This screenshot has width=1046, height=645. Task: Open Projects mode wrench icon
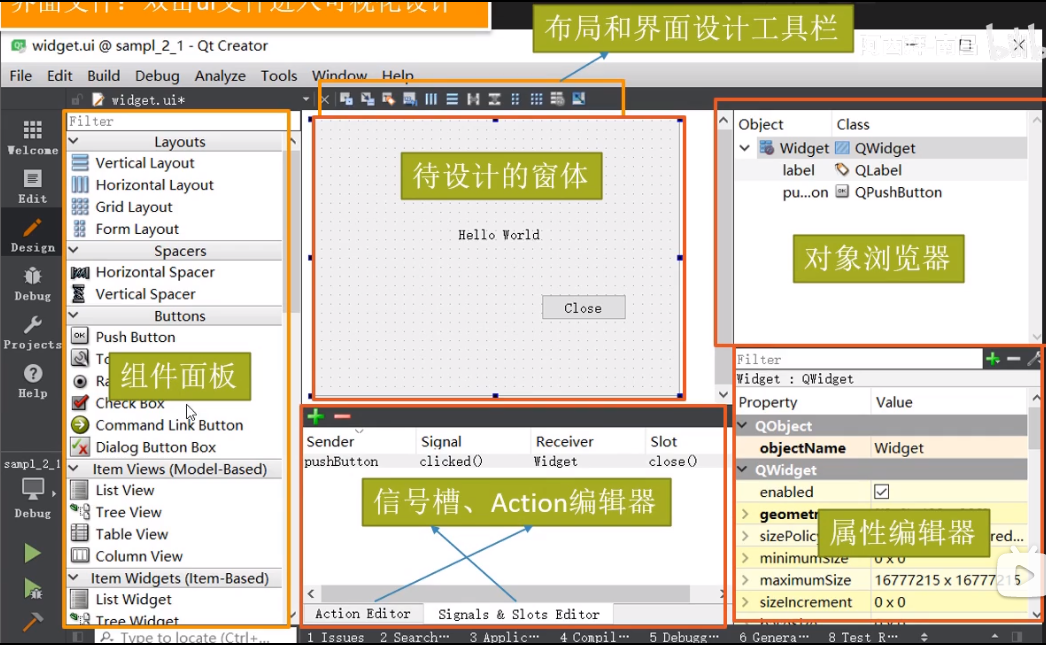pos(32,331)
